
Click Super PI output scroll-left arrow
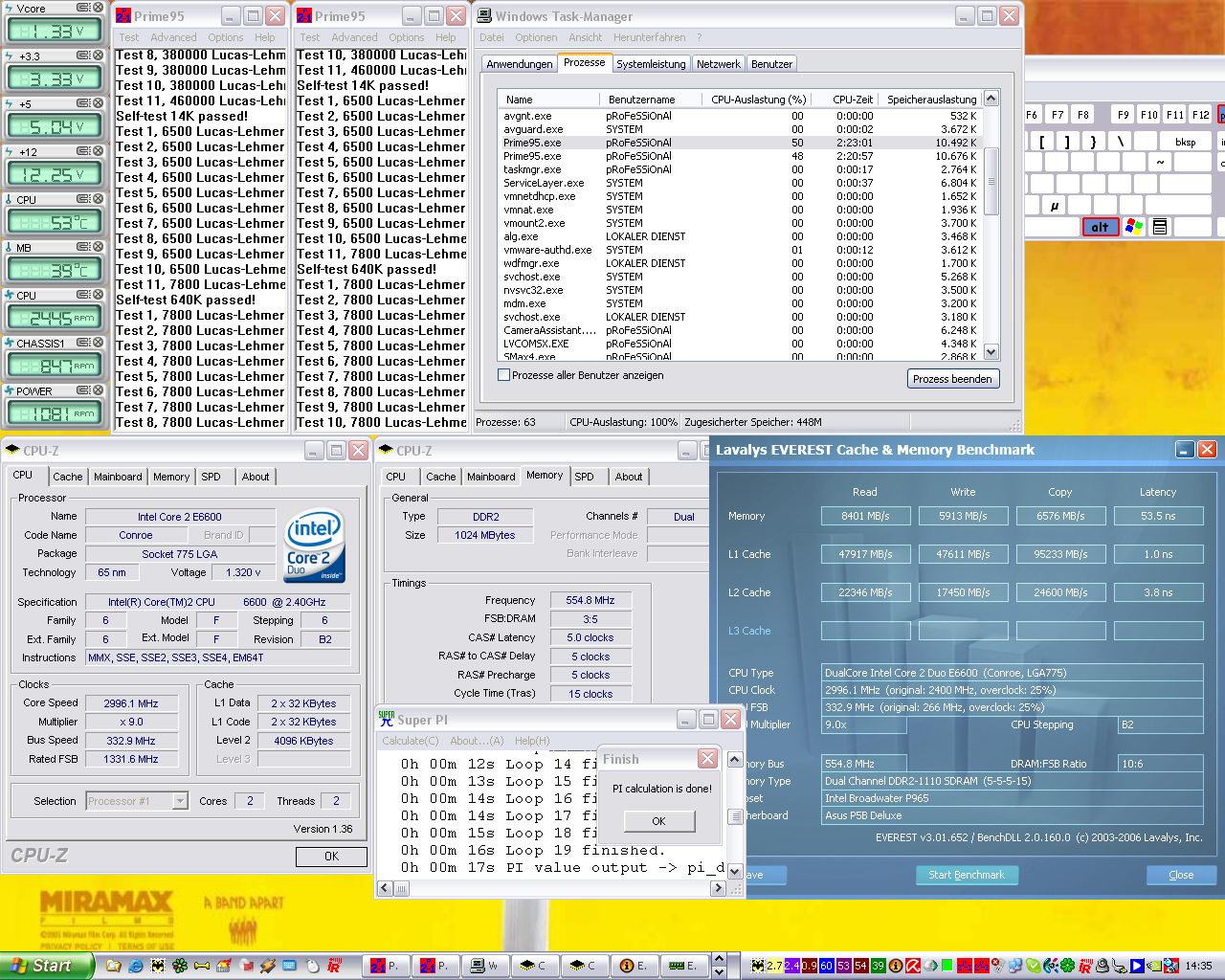pyautogui.click(x=387, y=888)
